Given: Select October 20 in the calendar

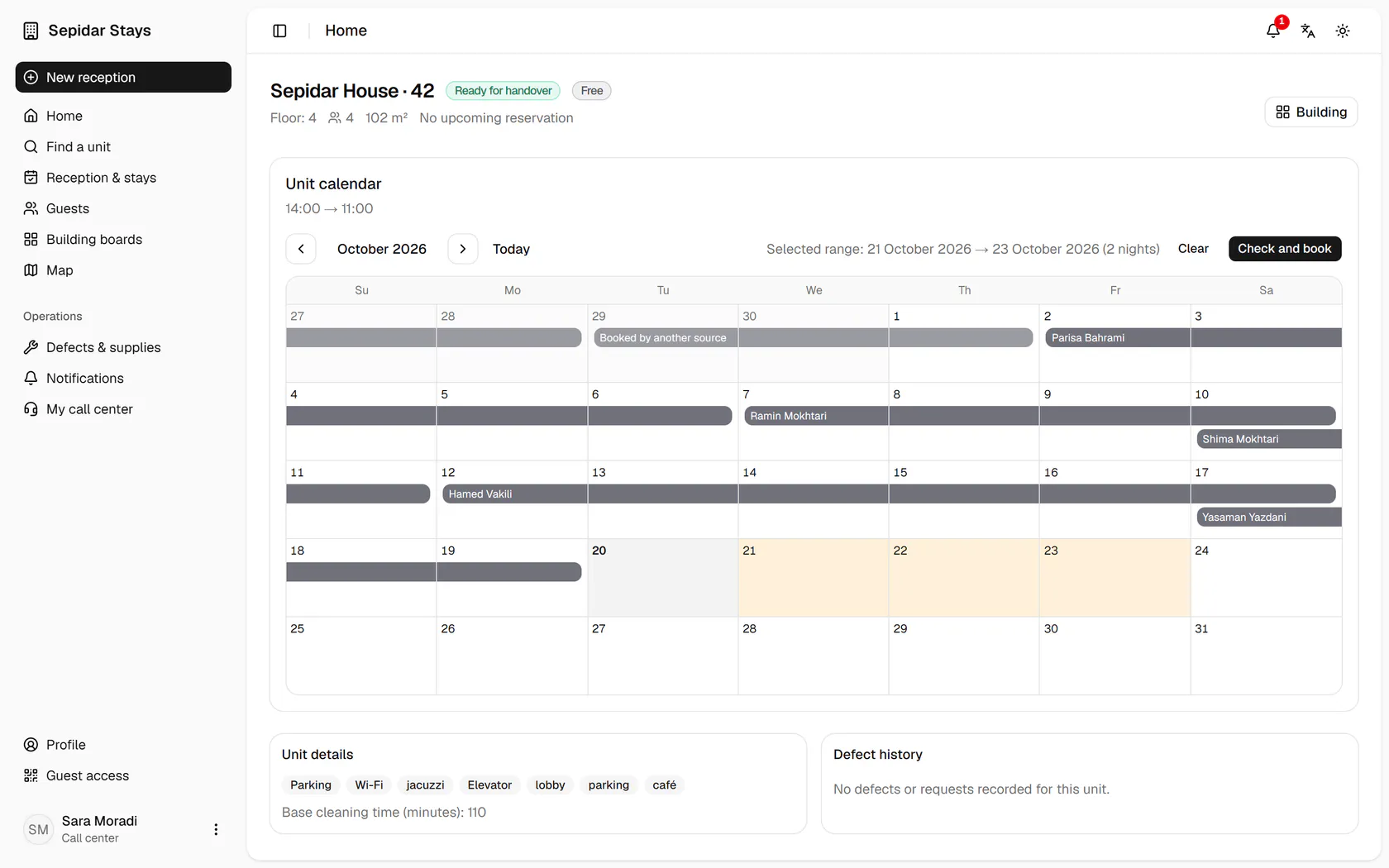Looking at the screenshot, I should coord(663,578).
